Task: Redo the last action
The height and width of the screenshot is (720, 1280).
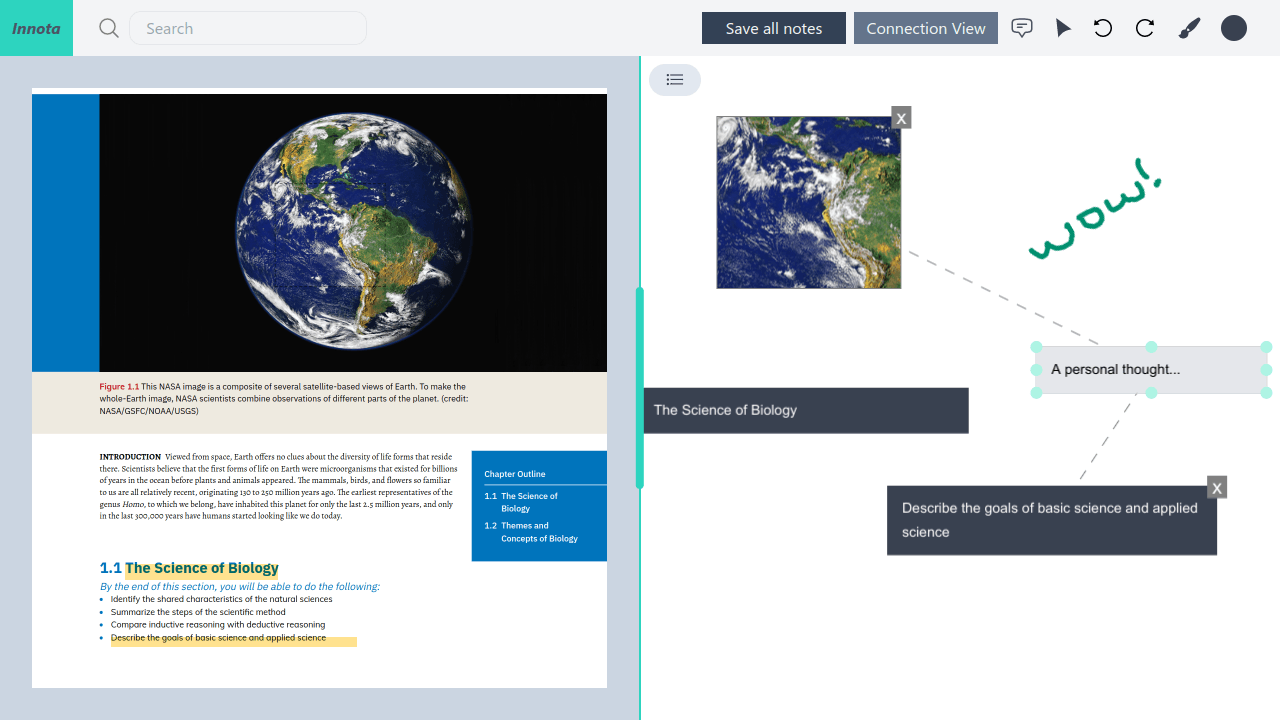Action: point(1144,28)
